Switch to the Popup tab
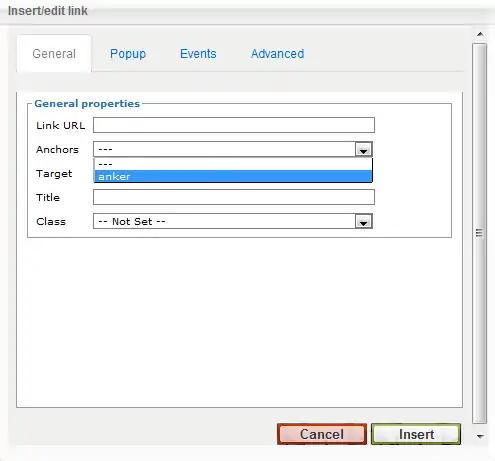The image size is (495, 461). tap(128, 54)
